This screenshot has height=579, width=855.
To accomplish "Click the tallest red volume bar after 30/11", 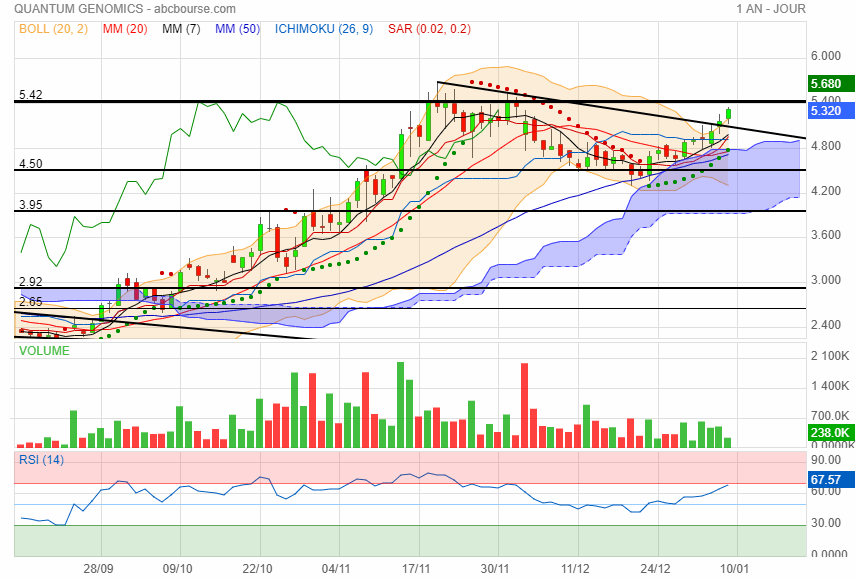I will pyautogui.click(x=525, y=406).
